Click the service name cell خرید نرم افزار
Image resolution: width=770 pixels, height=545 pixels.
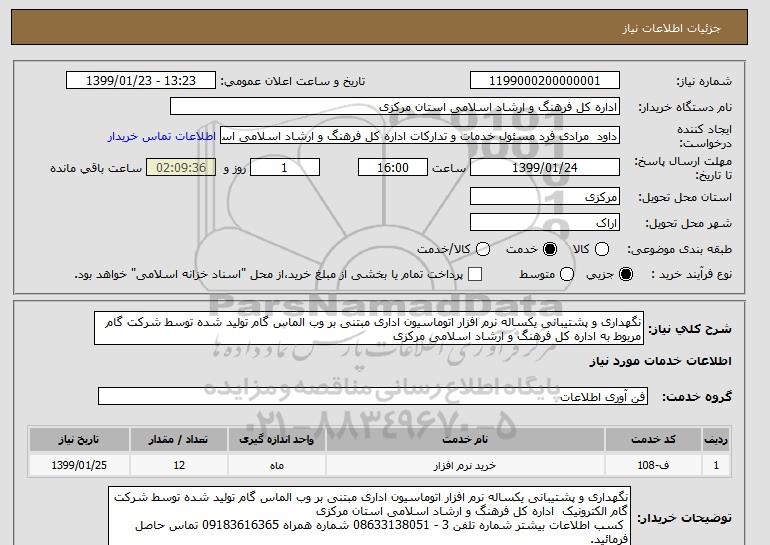point(465,465)
